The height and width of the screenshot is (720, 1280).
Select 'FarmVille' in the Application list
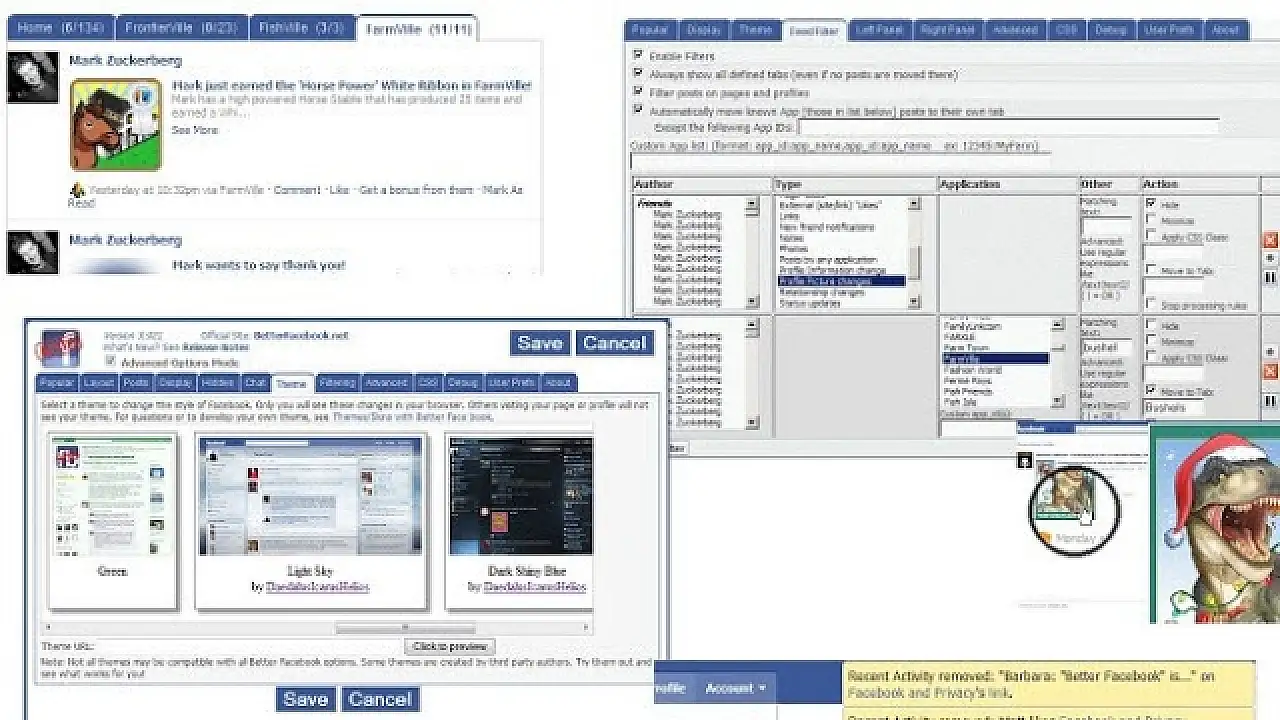[995, 358]
